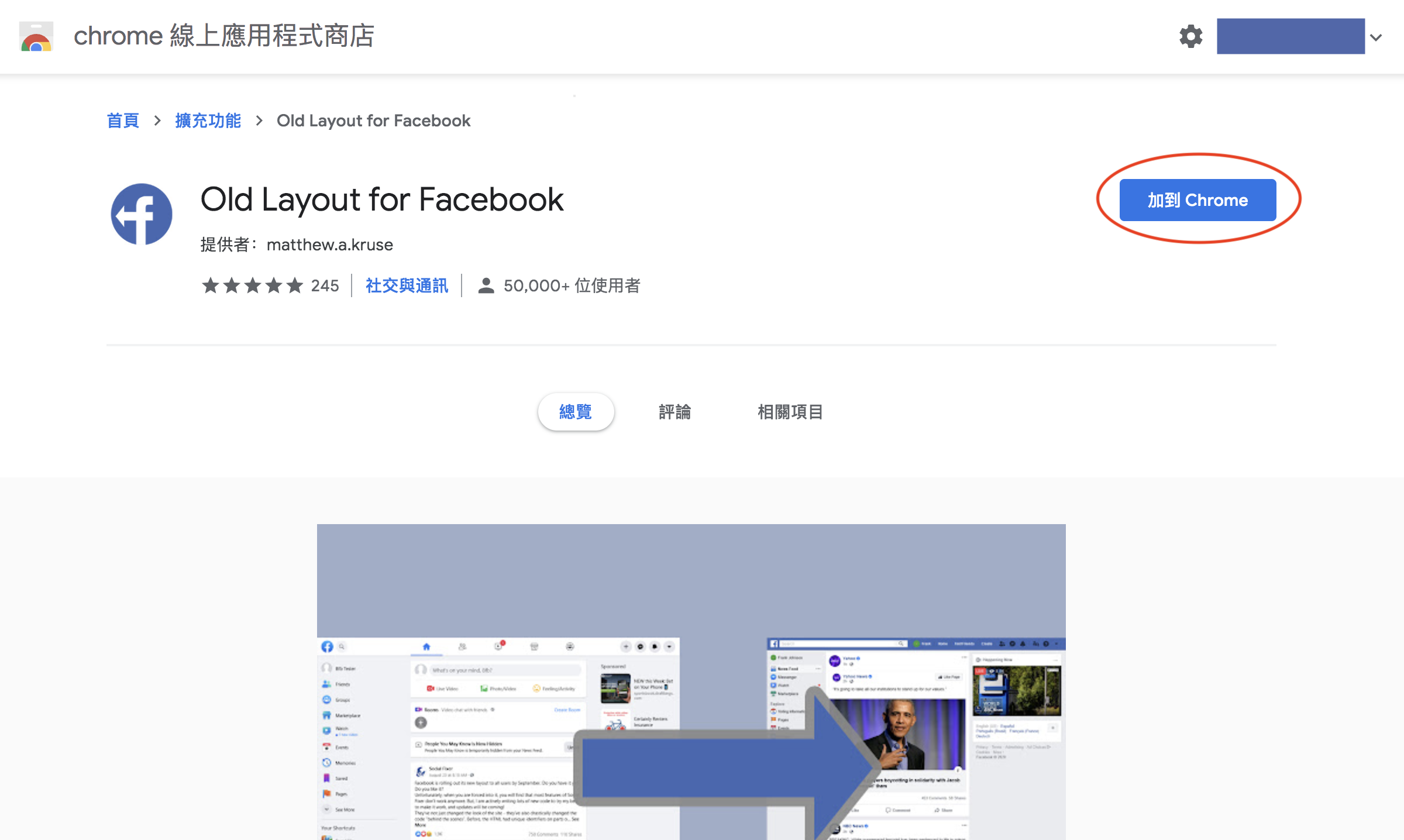Click the chrome 線上應用程式商店 header title
The width and height of the screenshot is (1404, 840).
[223, 36]
